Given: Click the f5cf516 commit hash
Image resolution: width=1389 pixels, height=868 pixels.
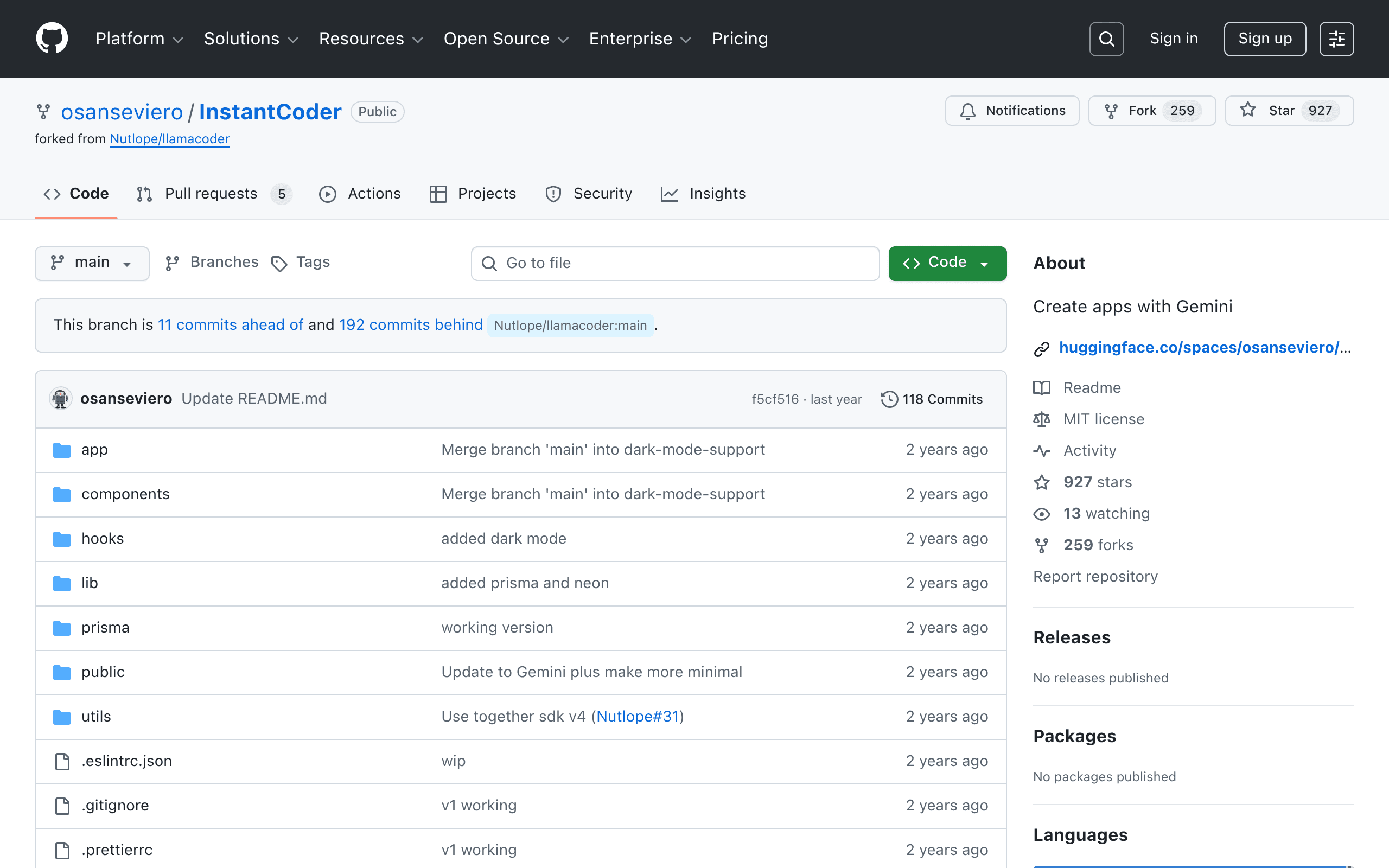Looking at the screenshot, I should click(775, 399).
